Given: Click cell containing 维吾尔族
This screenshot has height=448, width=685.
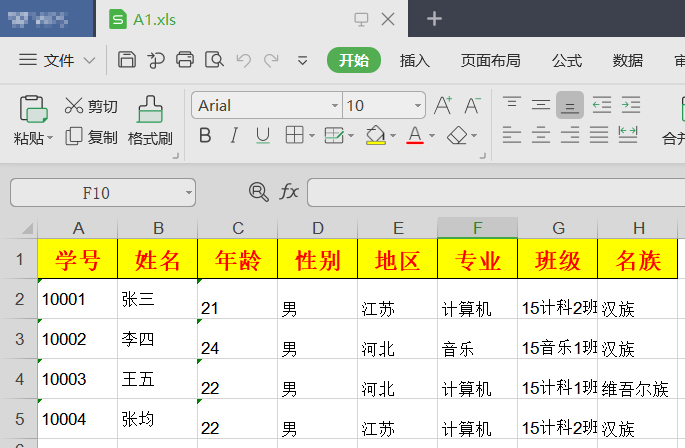Looking at the screenshot, I should (x=637, y=379).
